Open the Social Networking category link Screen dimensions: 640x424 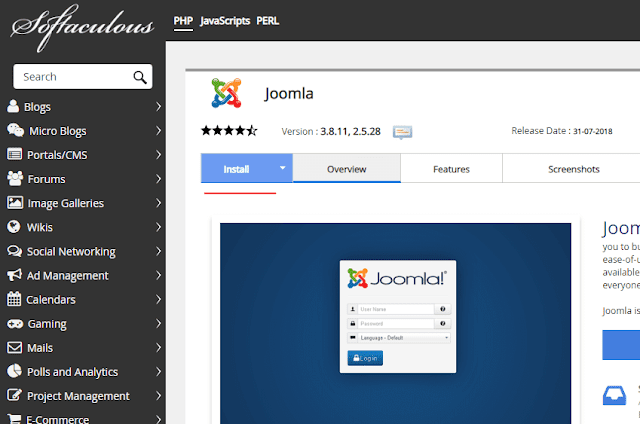tap(71, 251)
